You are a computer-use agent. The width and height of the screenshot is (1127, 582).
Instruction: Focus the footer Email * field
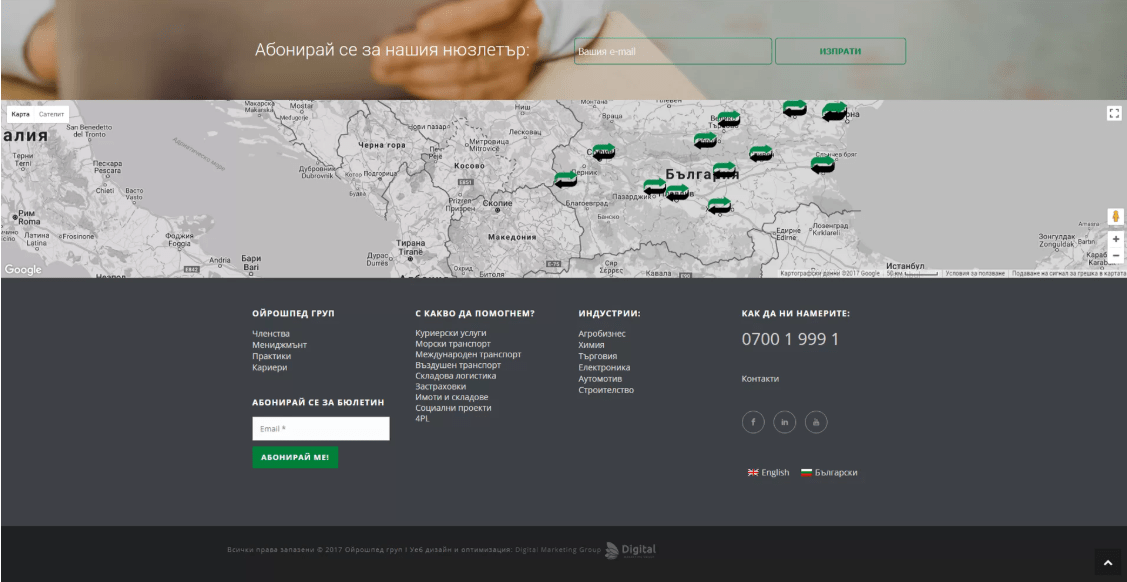coord(321,429)
